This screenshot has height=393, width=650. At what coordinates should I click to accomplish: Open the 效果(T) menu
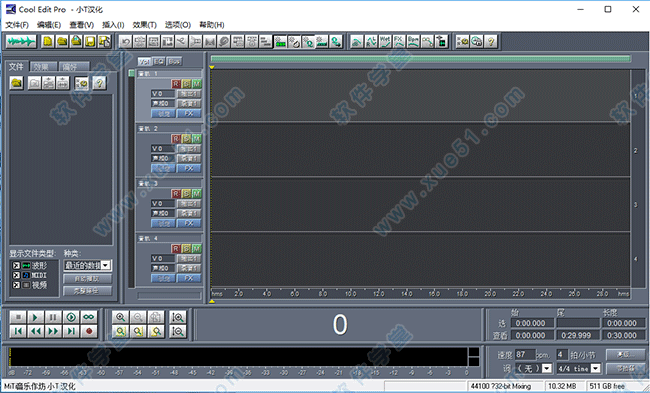[x=145, y=25]
